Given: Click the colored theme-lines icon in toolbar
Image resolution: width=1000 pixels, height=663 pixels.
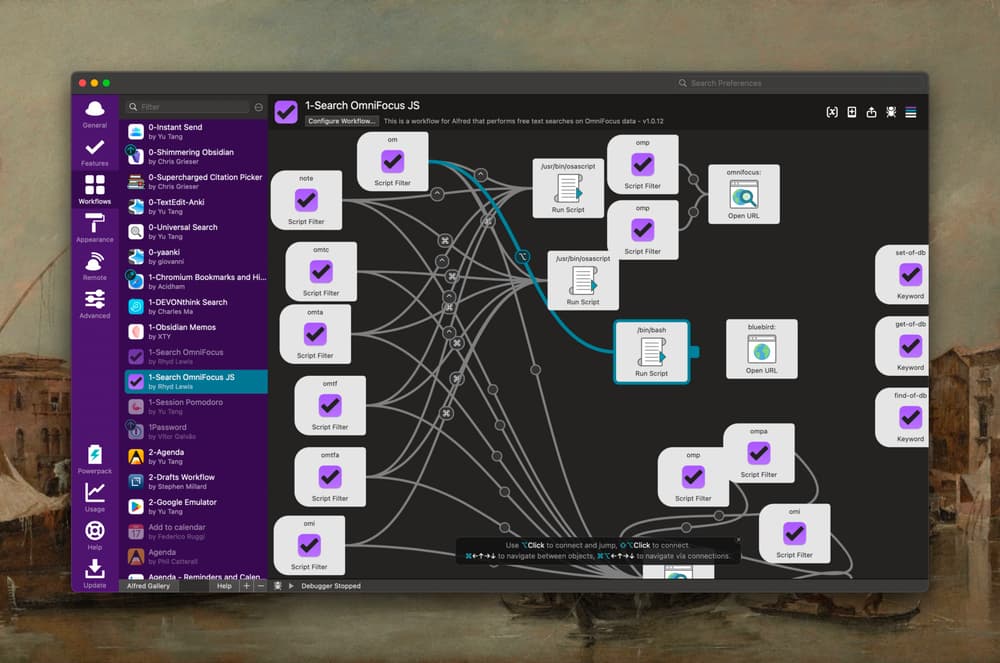Looking at the screenshot, I should click(910, 112).
